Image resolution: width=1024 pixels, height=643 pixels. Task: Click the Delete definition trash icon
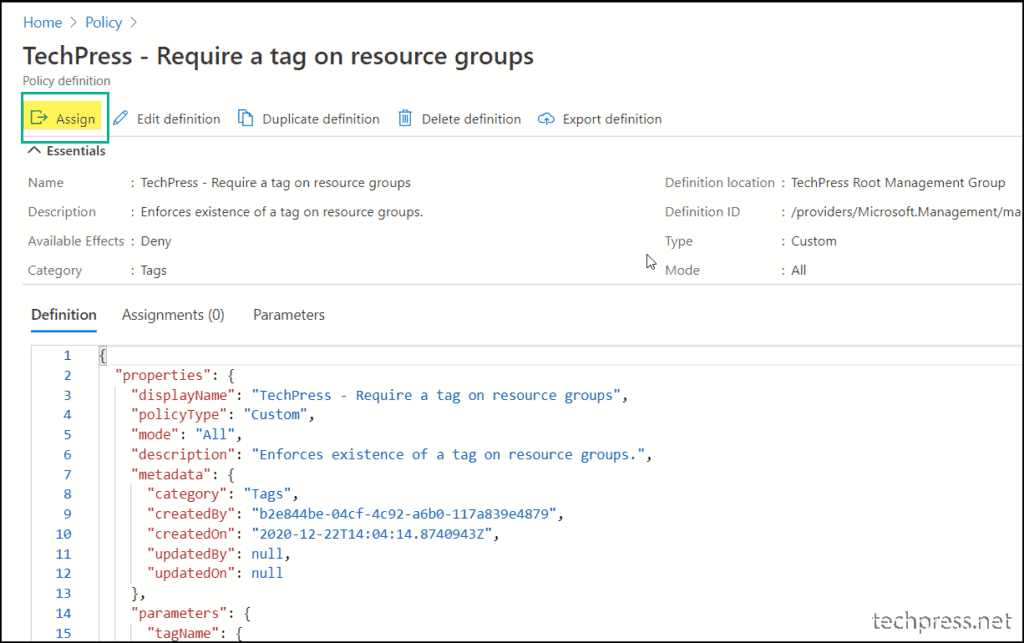coord(405,118)
